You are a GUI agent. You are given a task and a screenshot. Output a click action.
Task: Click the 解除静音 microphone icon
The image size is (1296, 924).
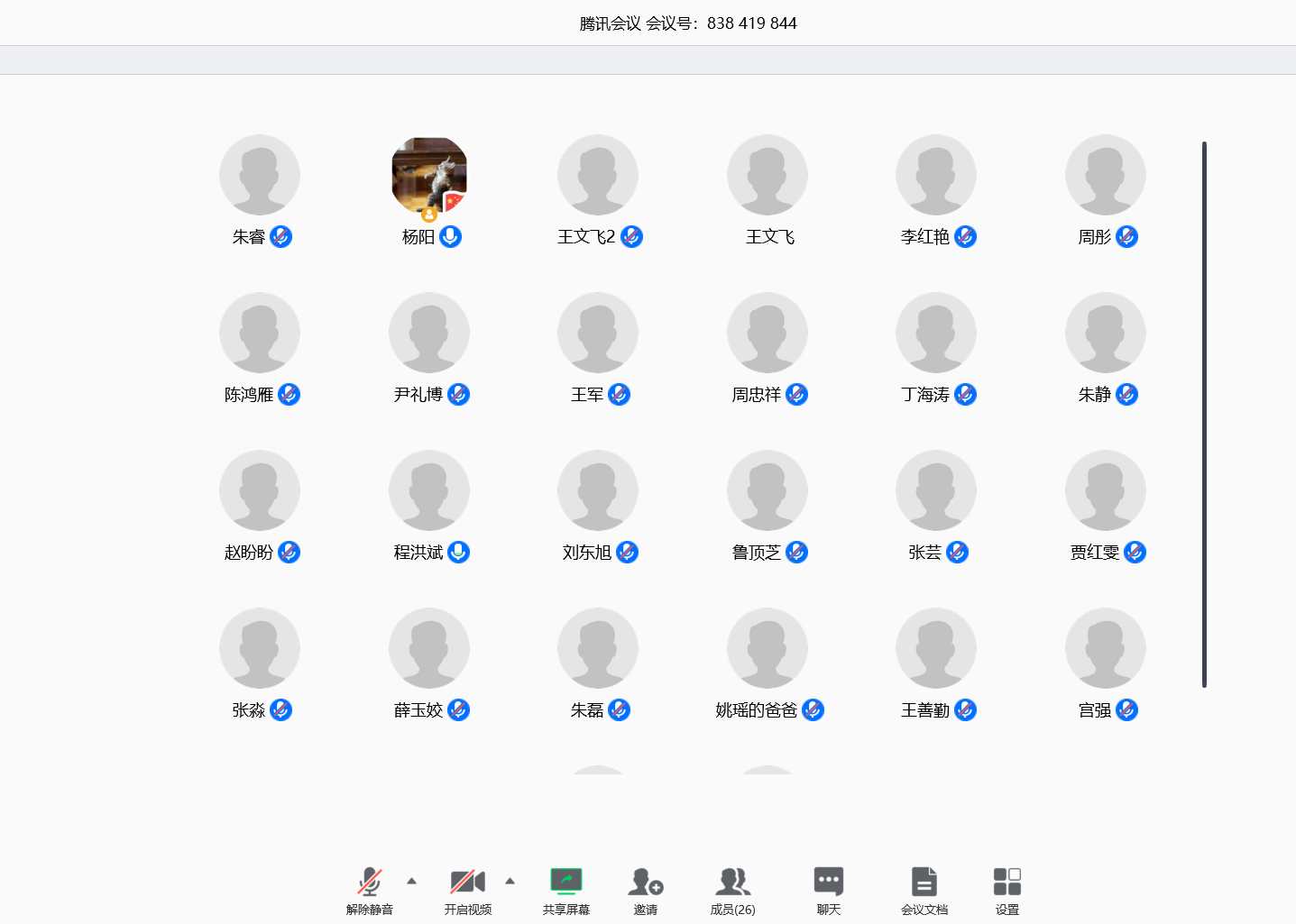(370, 881)
